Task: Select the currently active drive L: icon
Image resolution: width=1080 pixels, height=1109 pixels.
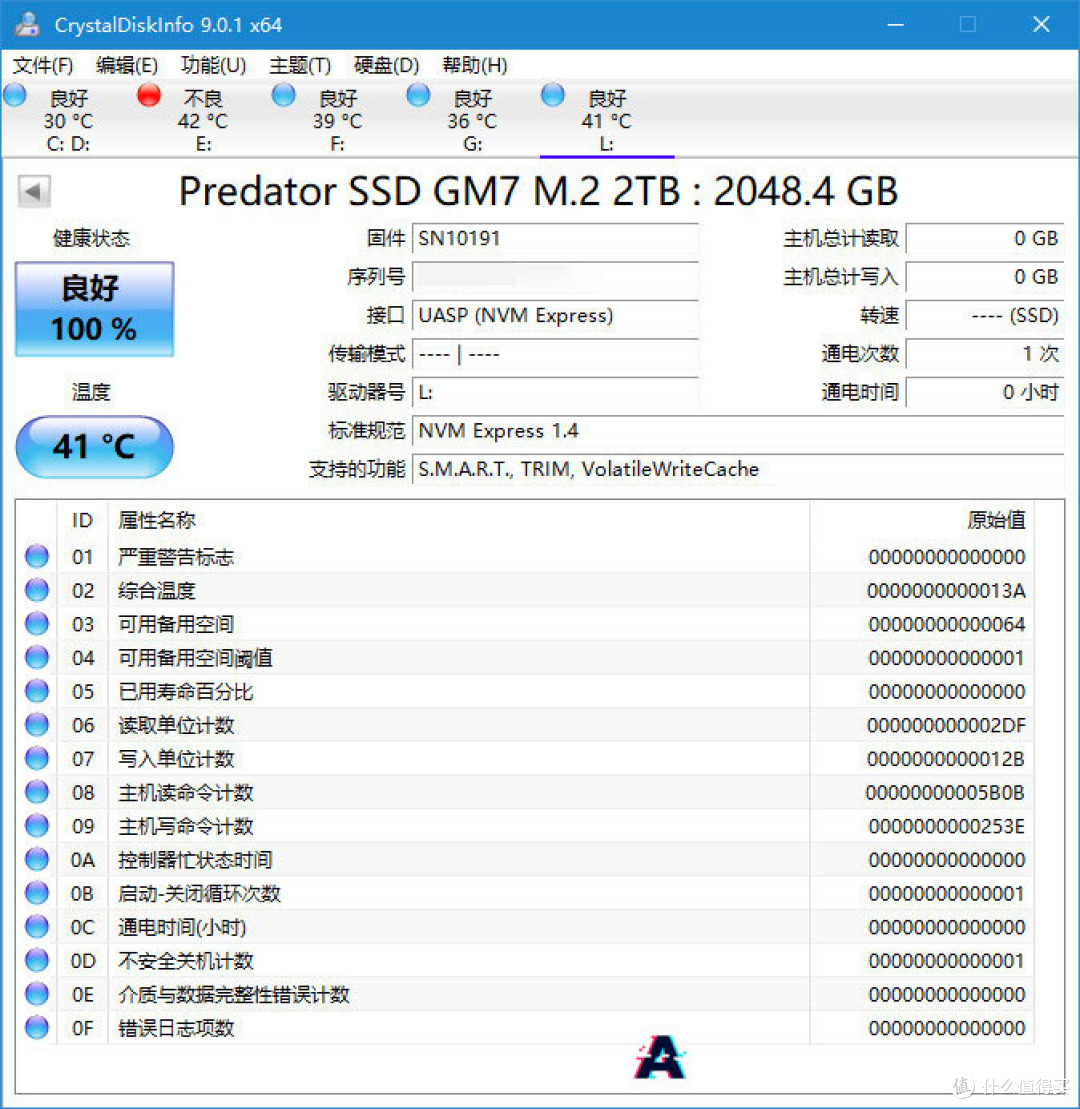Action: pyautogui.click(x=552, y=95)
